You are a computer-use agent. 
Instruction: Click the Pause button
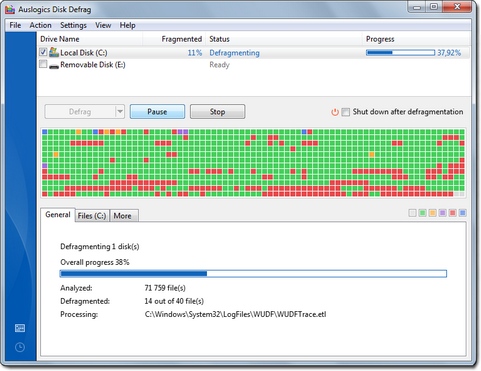(x=157, y=112)
